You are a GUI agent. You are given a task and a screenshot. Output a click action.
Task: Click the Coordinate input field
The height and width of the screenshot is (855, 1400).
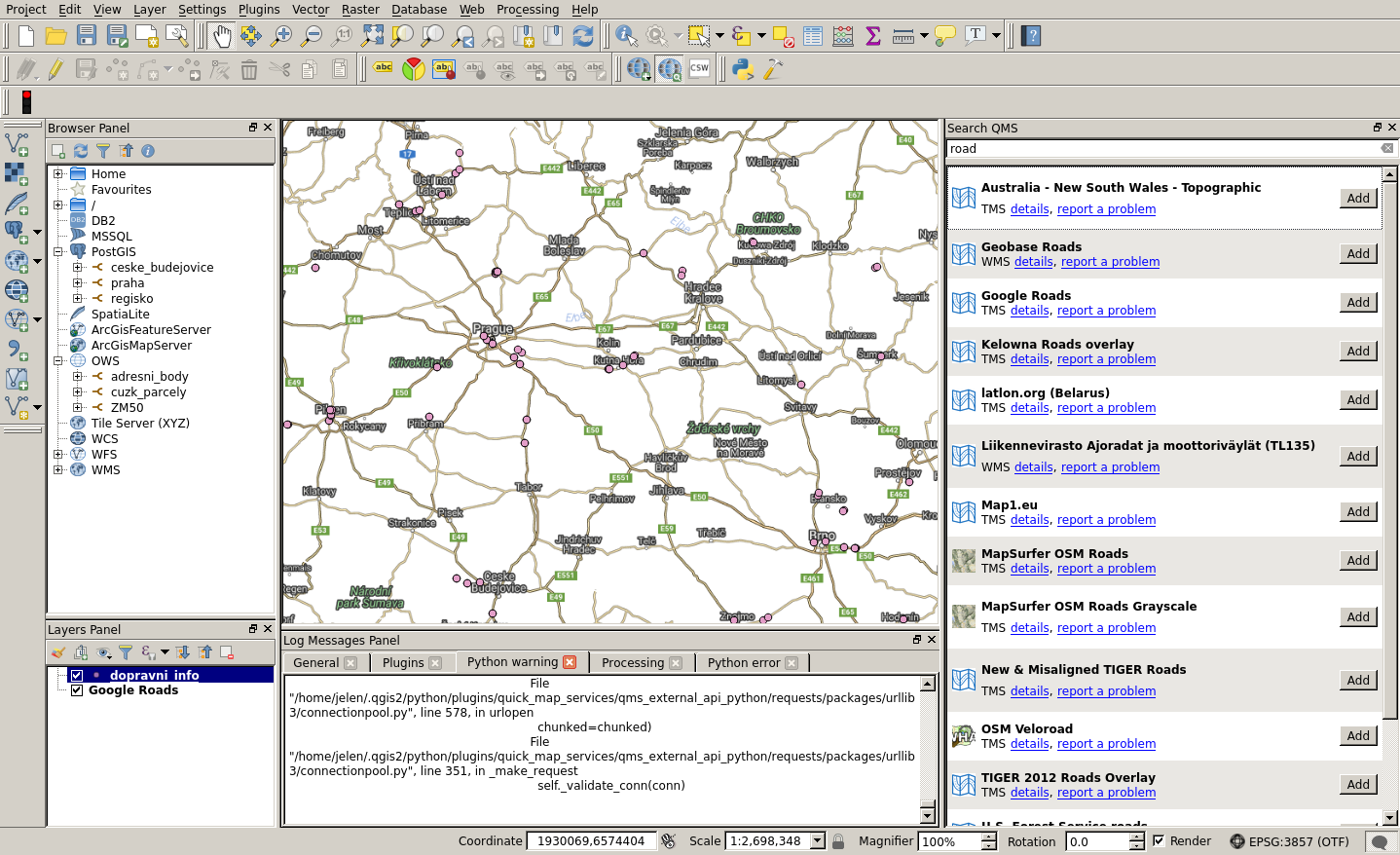591,841
